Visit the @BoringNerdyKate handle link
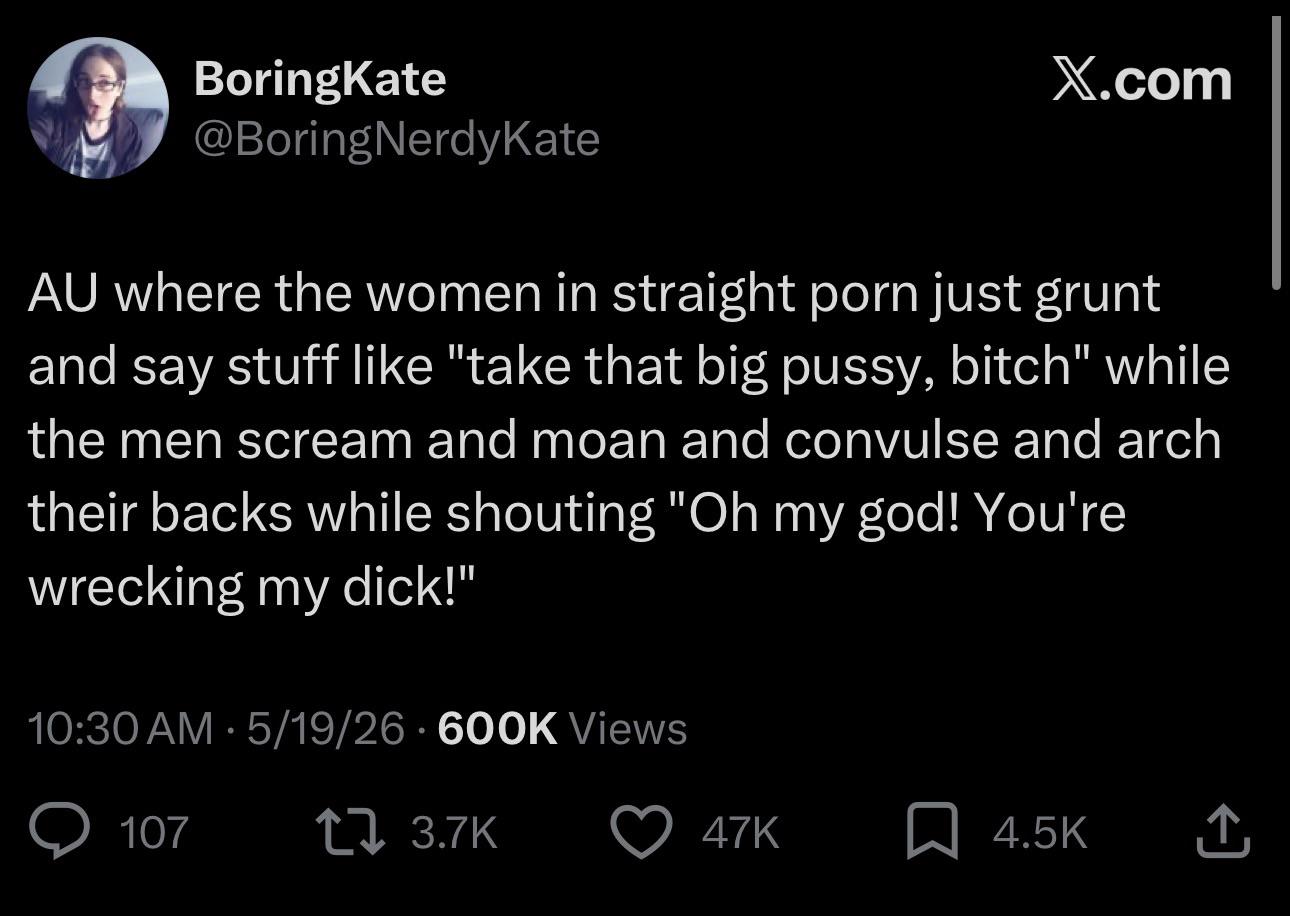Screen dimensions: 1290x916 coord(396,139)
